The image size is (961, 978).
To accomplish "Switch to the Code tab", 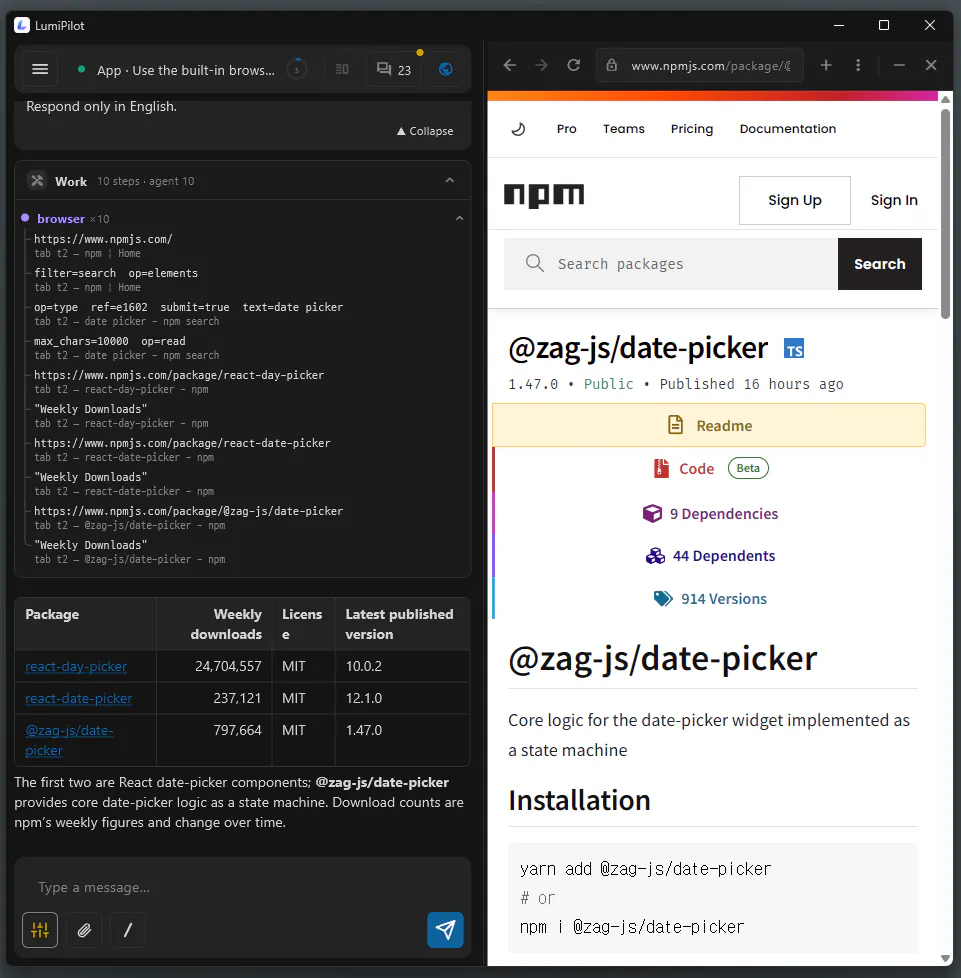I will coord(708,468).
